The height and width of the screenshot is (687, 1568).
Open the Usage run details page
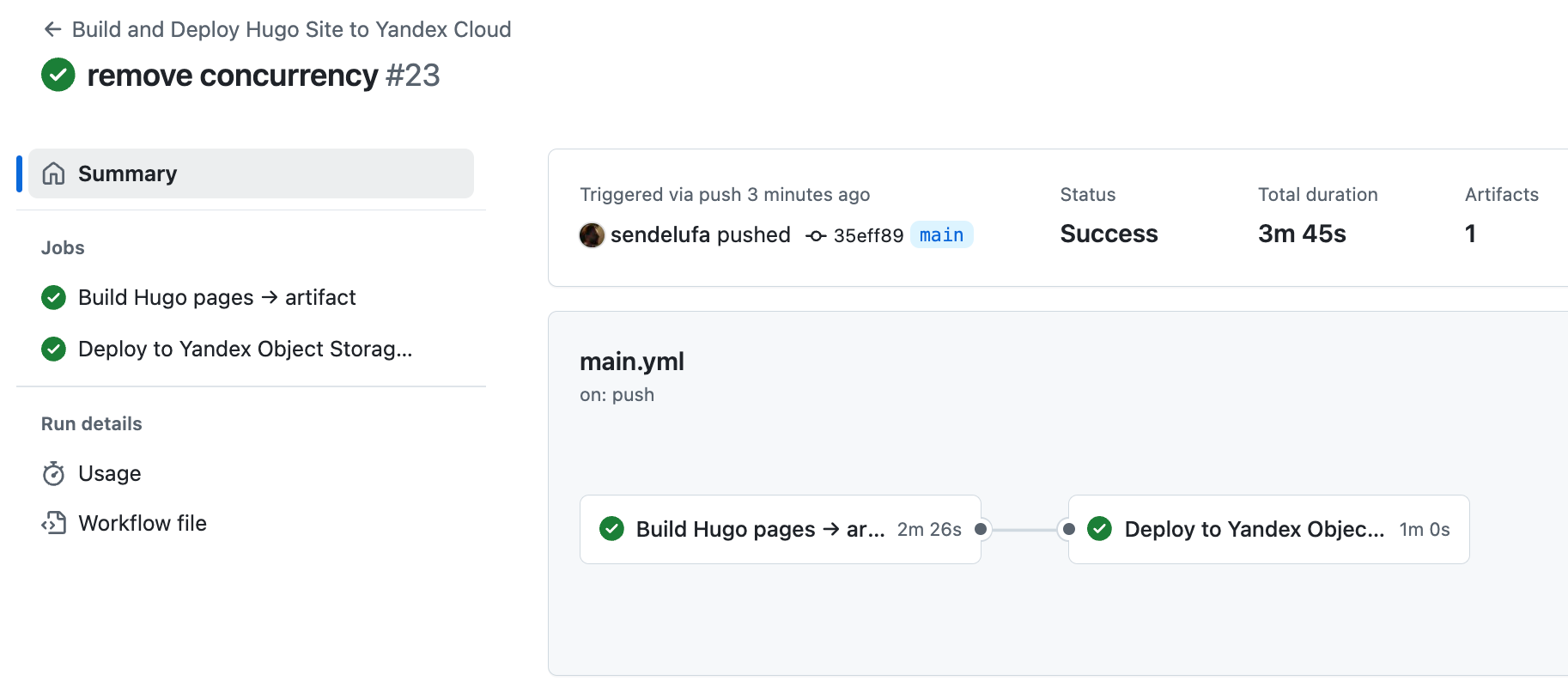pyautogui.click(x=109, y=473)
